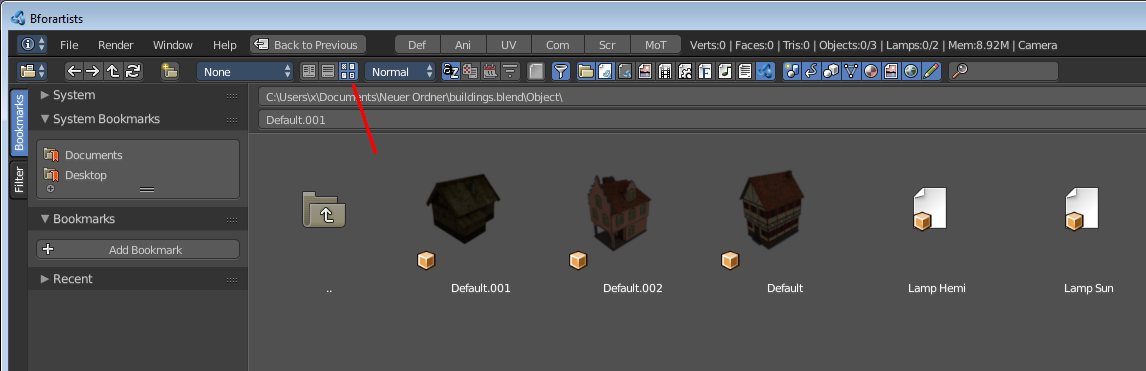Toggle text files filter
1146x371 pixels.
[744, 71]
